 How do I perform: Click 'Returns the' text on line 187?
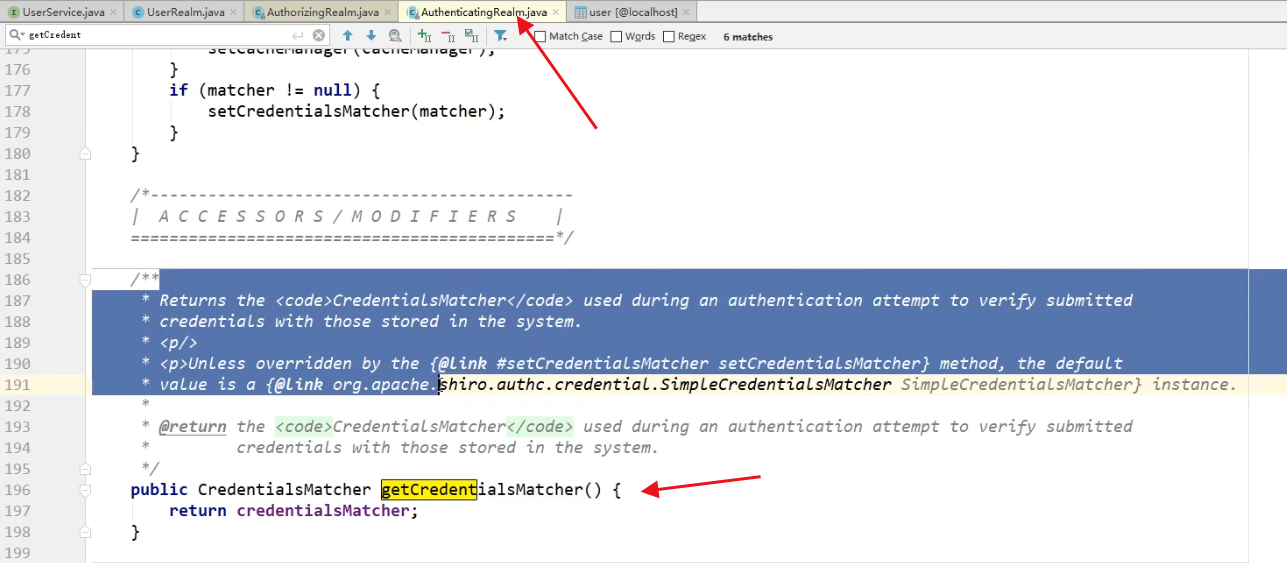tap(212, 300)
